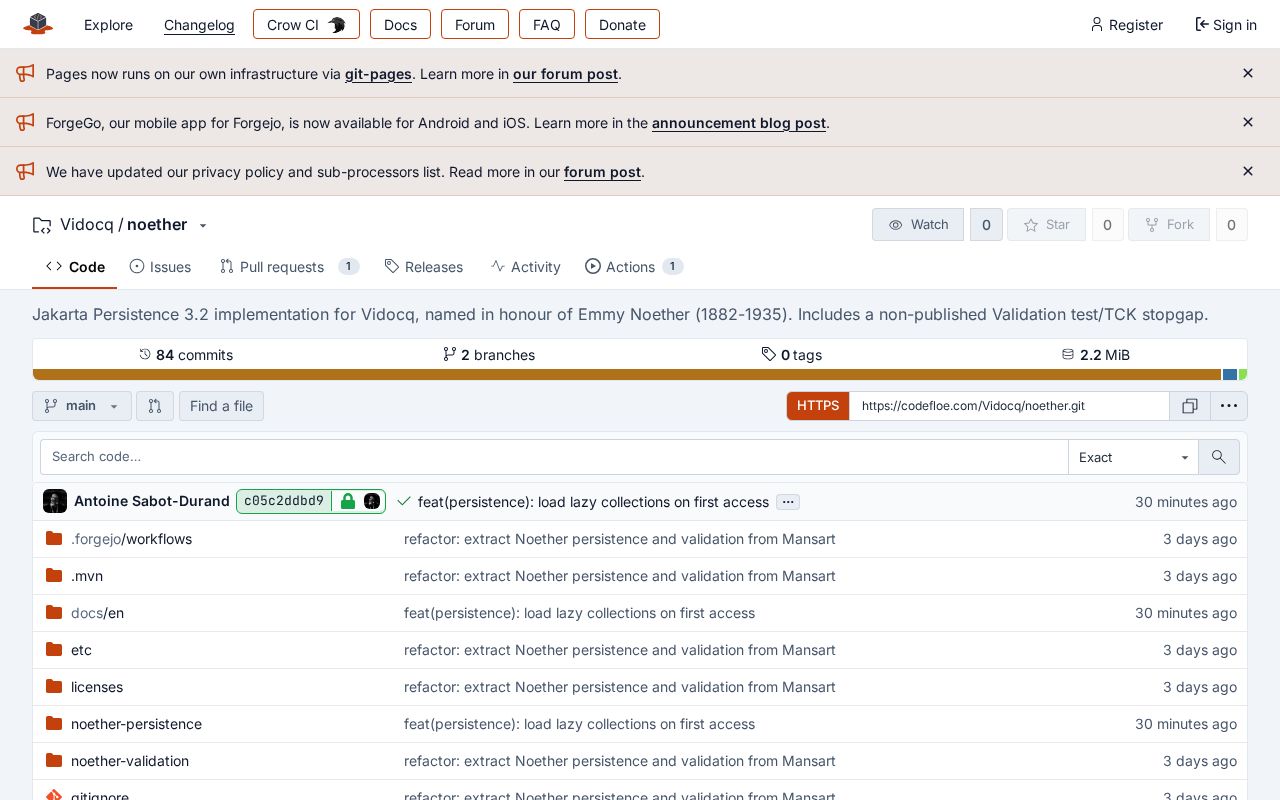Click the Find a file button

point(222,406)
